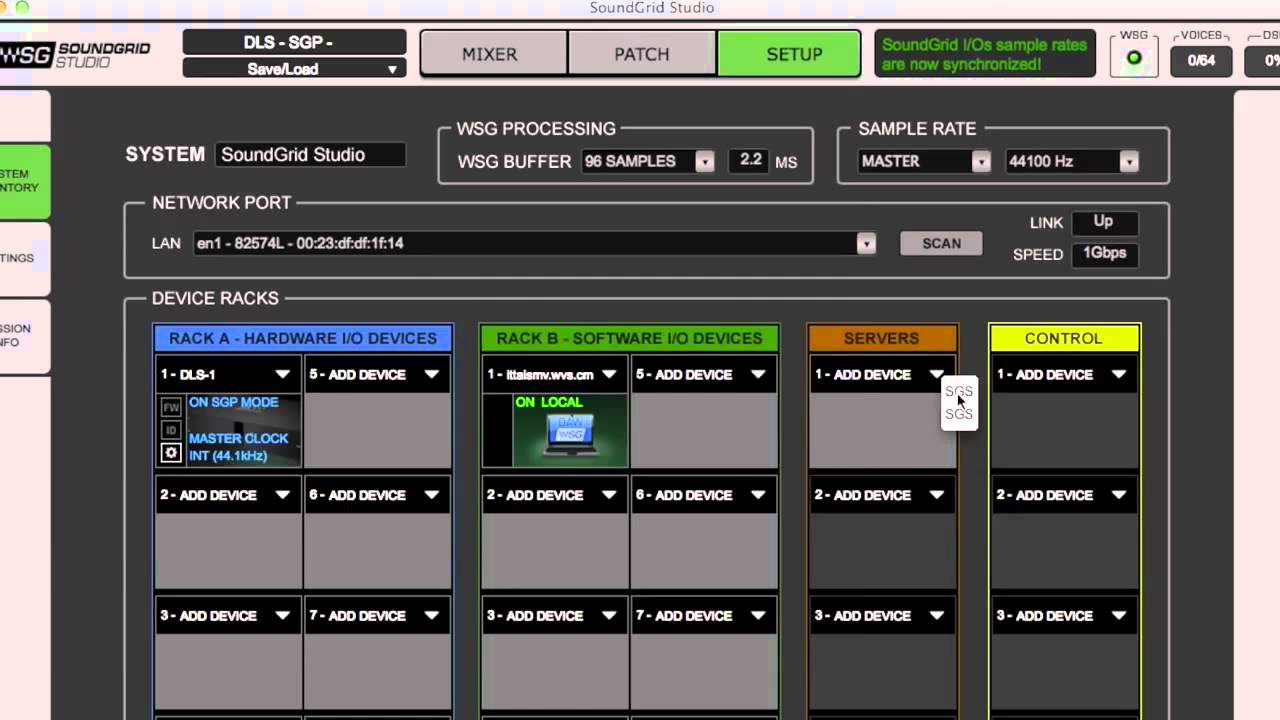The width and height of the screenshot is (1280, 720).
Task: Open Control slot 2 Add Device menu
Action: (1064, 495)
